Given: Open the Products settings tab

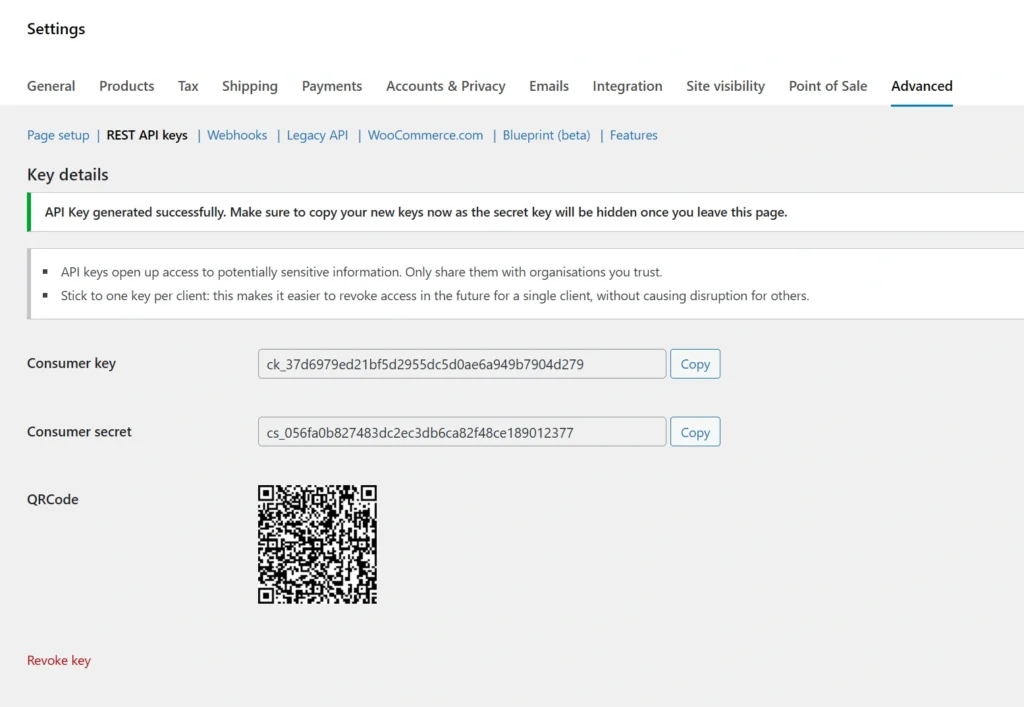Looking at the screenshot, I should pyautogui.click(x=126, y=86).
